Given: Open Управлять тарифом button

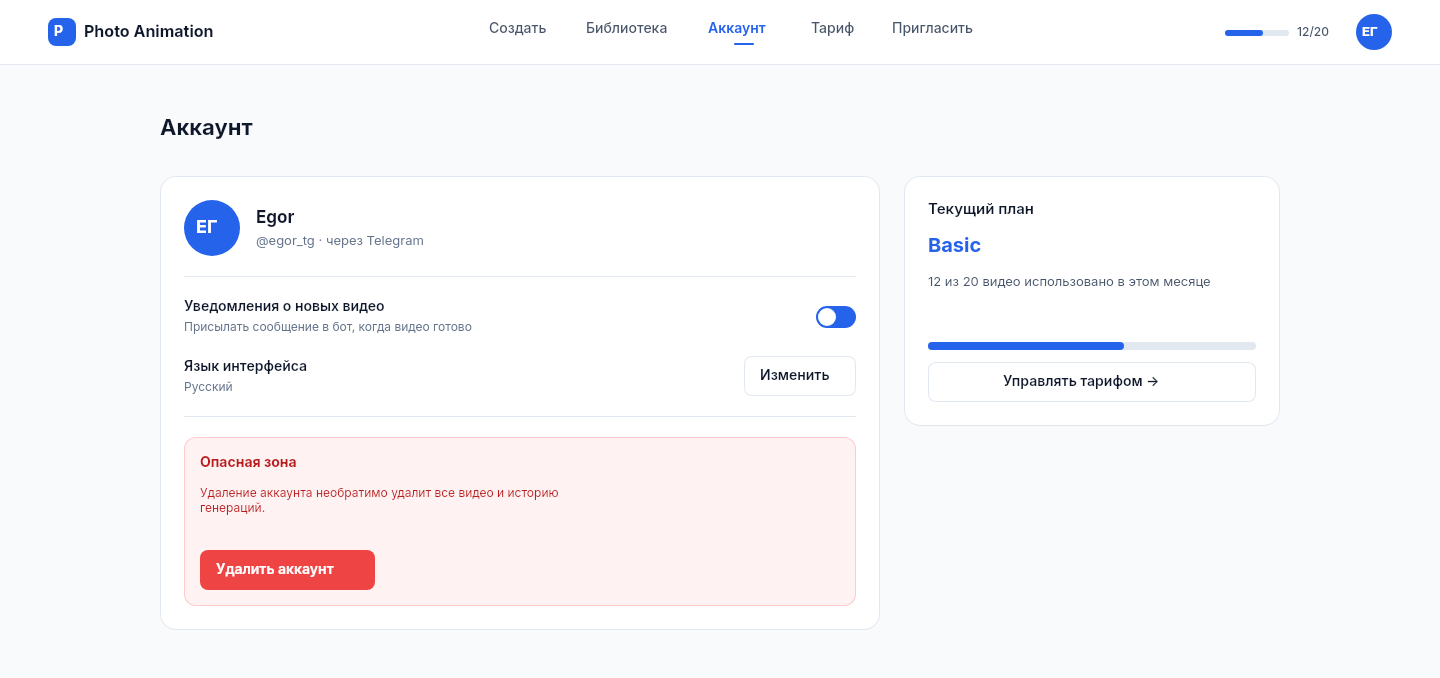Looking at the screenshot, I should [1092, 382].
